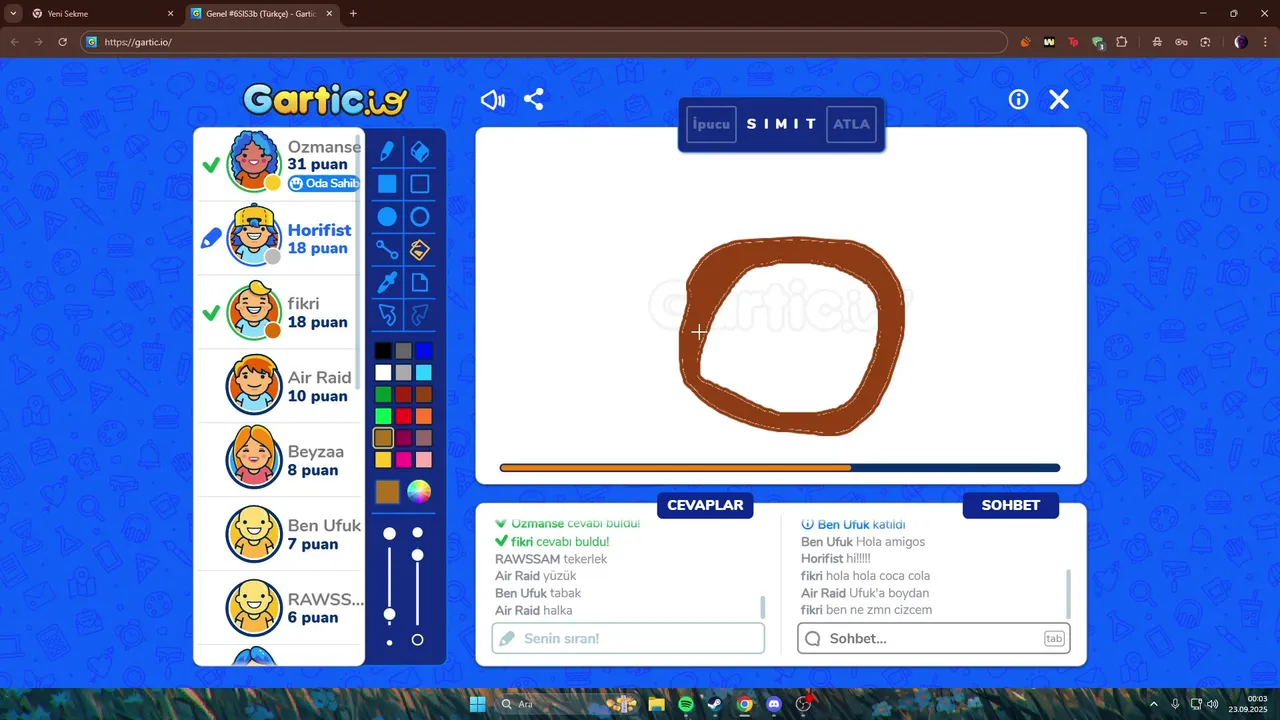Click the Windows Start button
This screenshot has height=720, width=1280.
477,704
